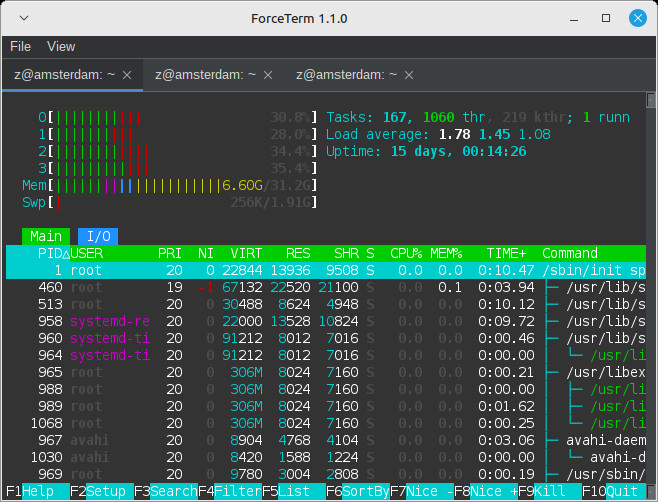Screen dimensions: 658x502
Task: Close the ForceTerm window
Action: pos(636,19)
